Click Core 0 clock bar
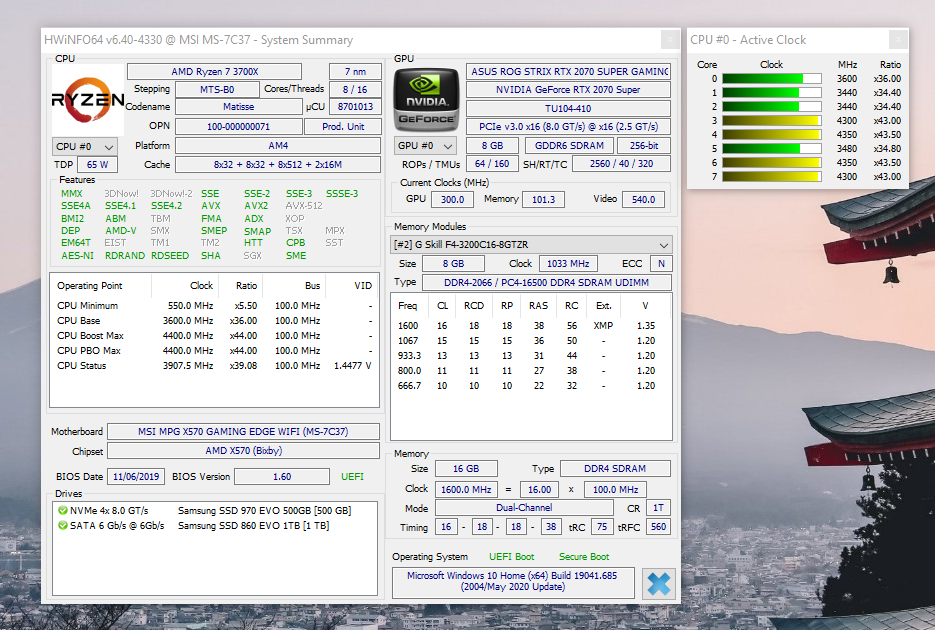This screenshot has width=935, height=630. tap(772, 79)
